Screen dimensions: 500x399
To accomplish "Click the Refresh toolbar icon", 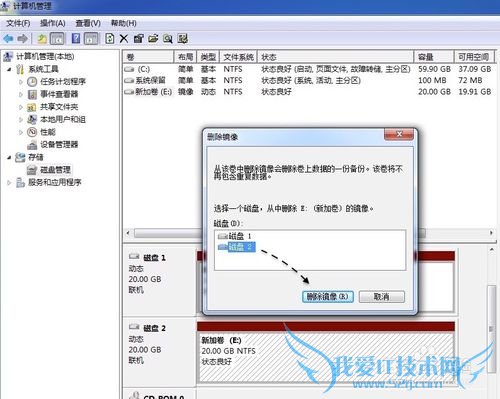I will pyautogui.click(x=110, y=39).
